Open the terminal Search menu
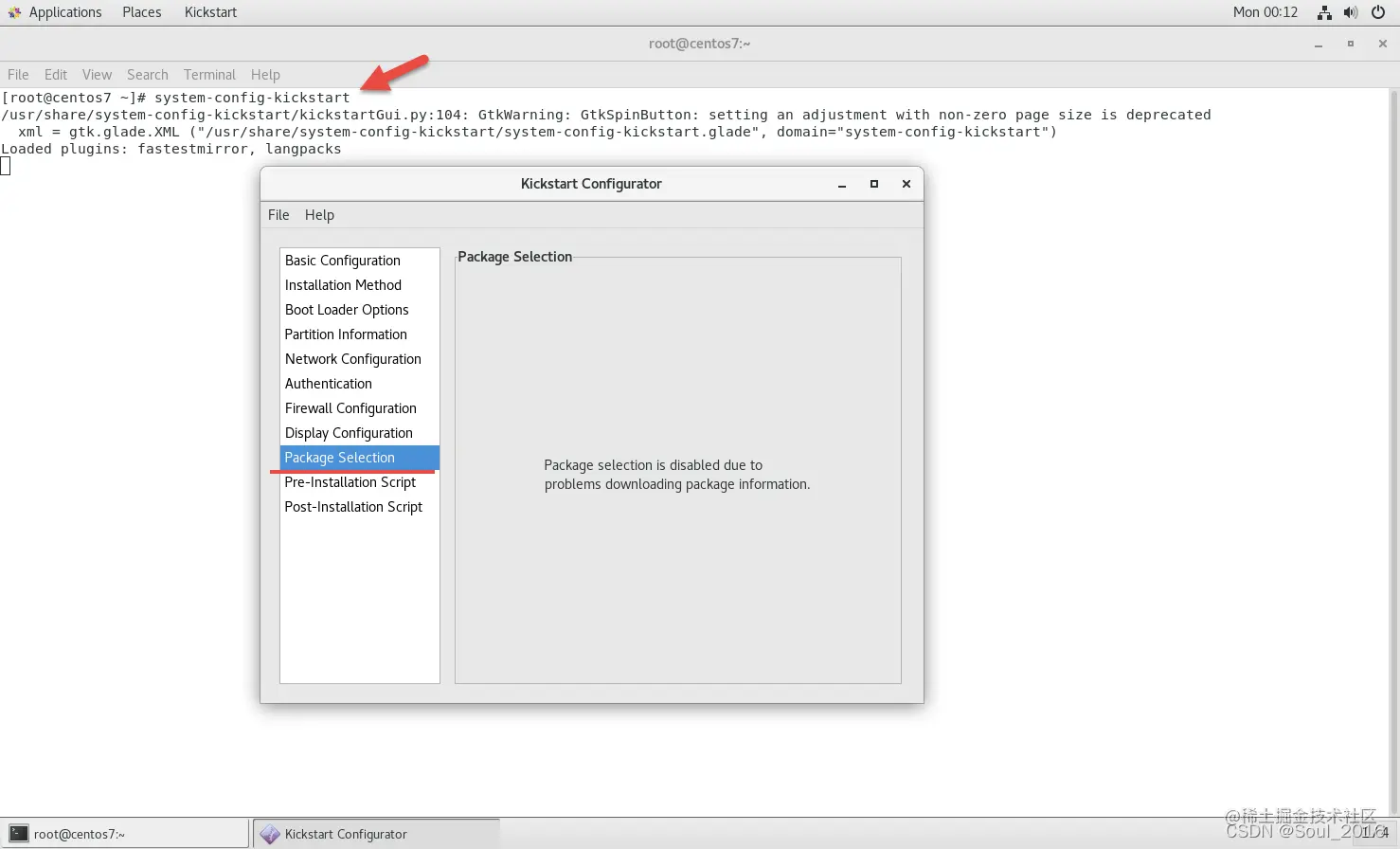The image size is (1400, 849). click(147, 75)
